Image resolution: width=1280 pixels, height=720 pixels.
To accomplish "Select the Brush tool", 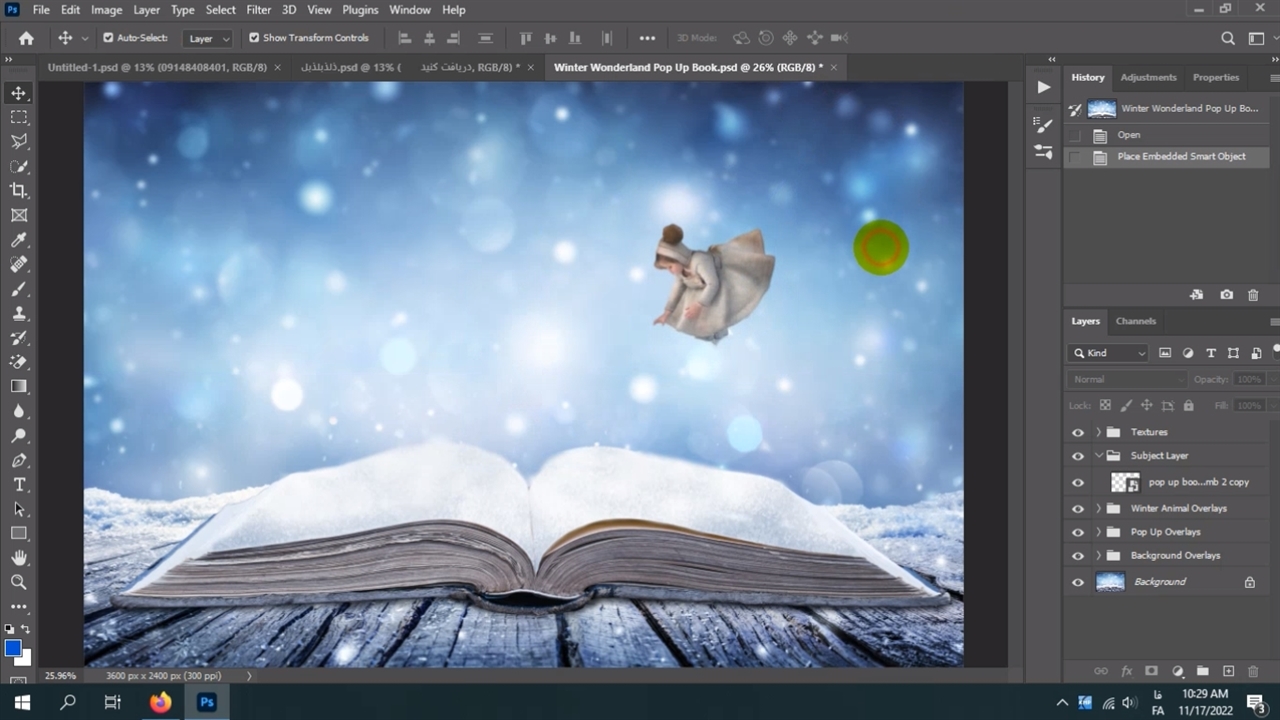I will pyautogui.click(x=19, y=289).
